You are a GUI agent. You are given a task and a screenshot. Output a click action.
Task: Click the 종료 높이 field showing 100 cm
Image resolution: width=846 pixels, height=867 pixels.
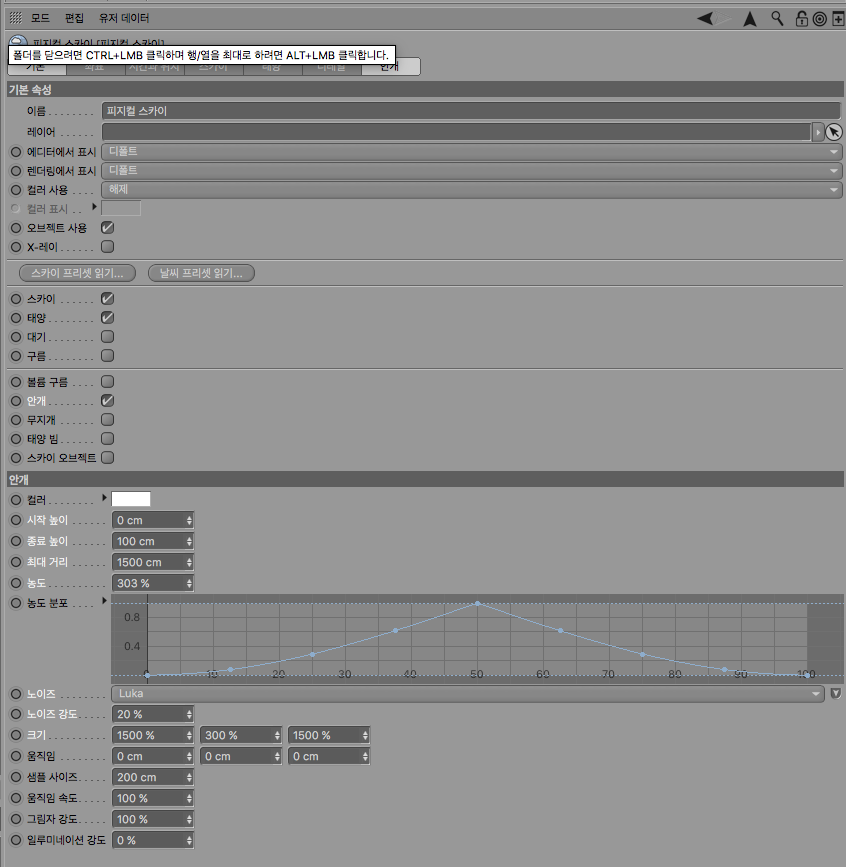[x=153, y=541]
